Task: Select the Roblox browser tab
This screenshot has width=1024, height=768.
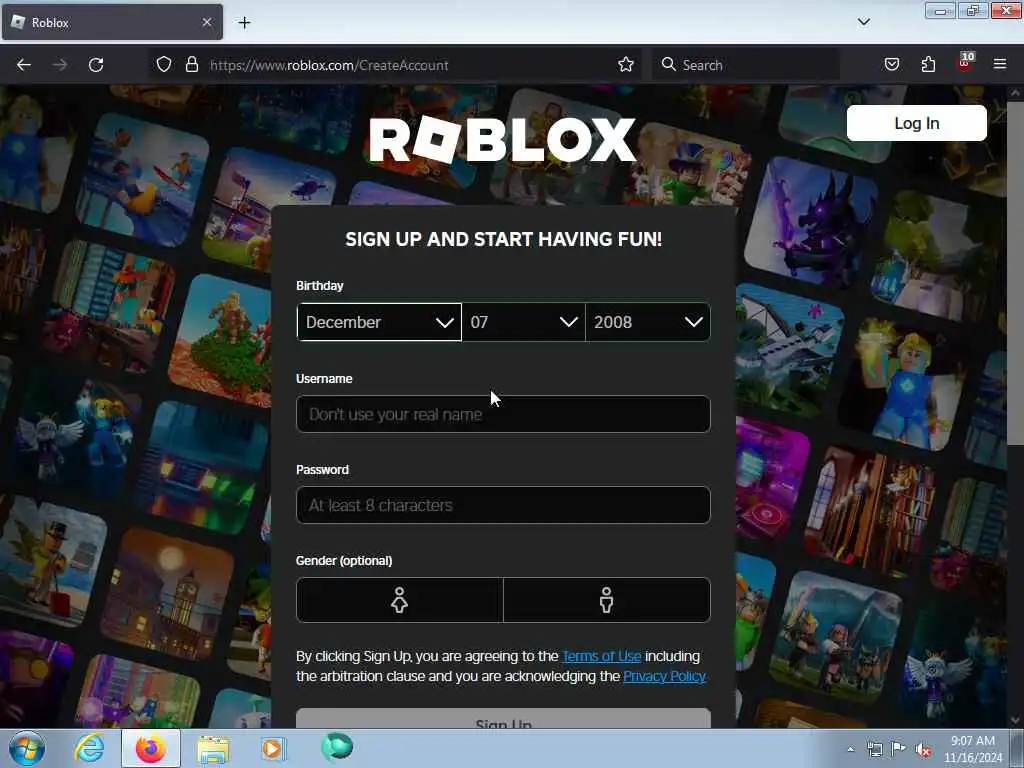Action: click(112, 22)
